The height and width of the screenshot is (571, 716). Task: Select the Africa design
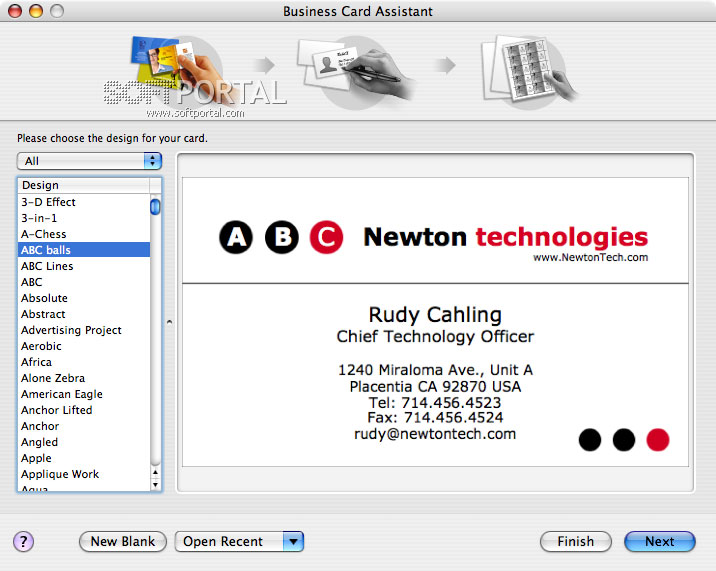[84, 362]
